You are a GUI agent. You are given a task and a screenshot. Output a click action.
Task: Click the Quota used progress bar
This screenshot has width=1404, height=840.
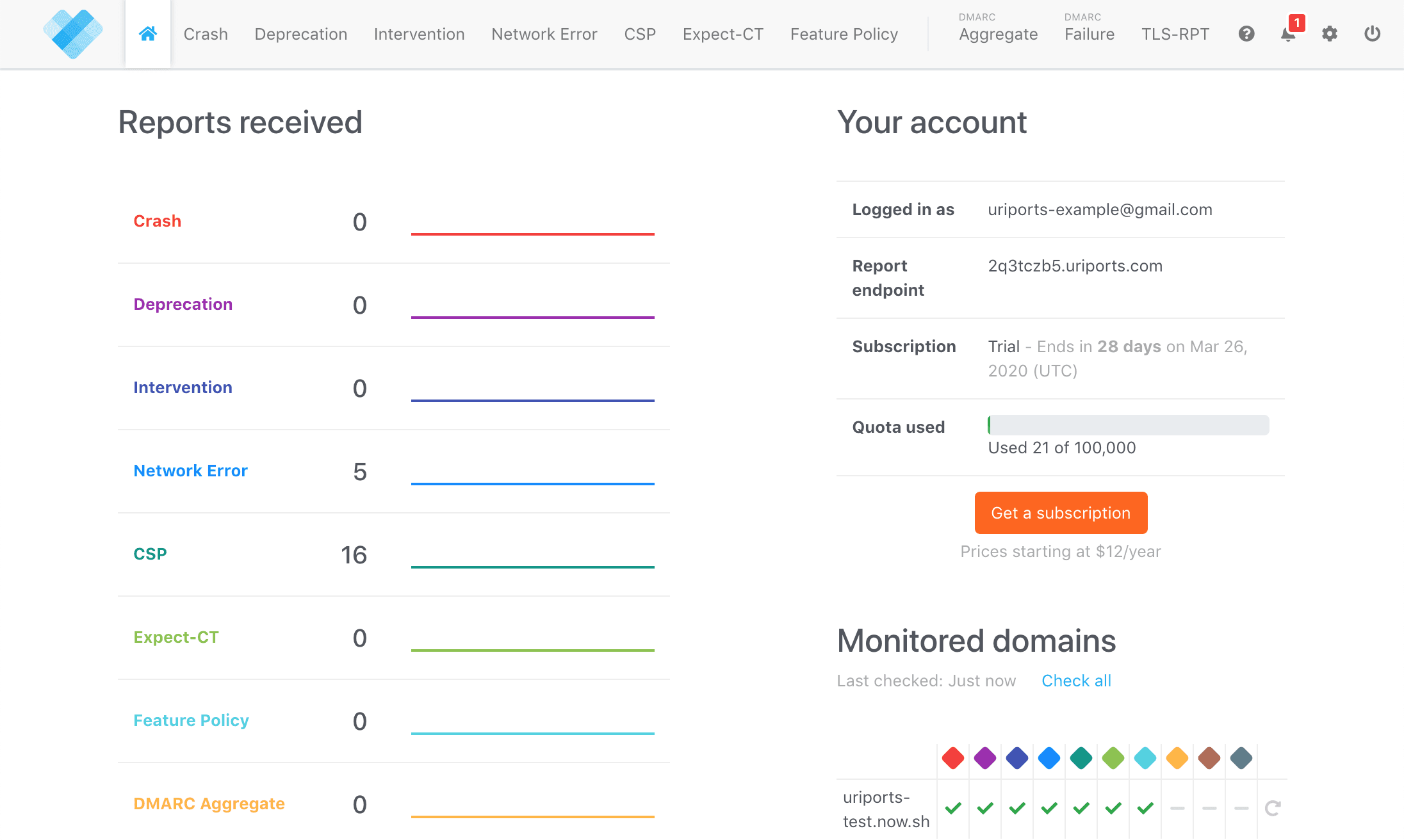pos(1127,424)
